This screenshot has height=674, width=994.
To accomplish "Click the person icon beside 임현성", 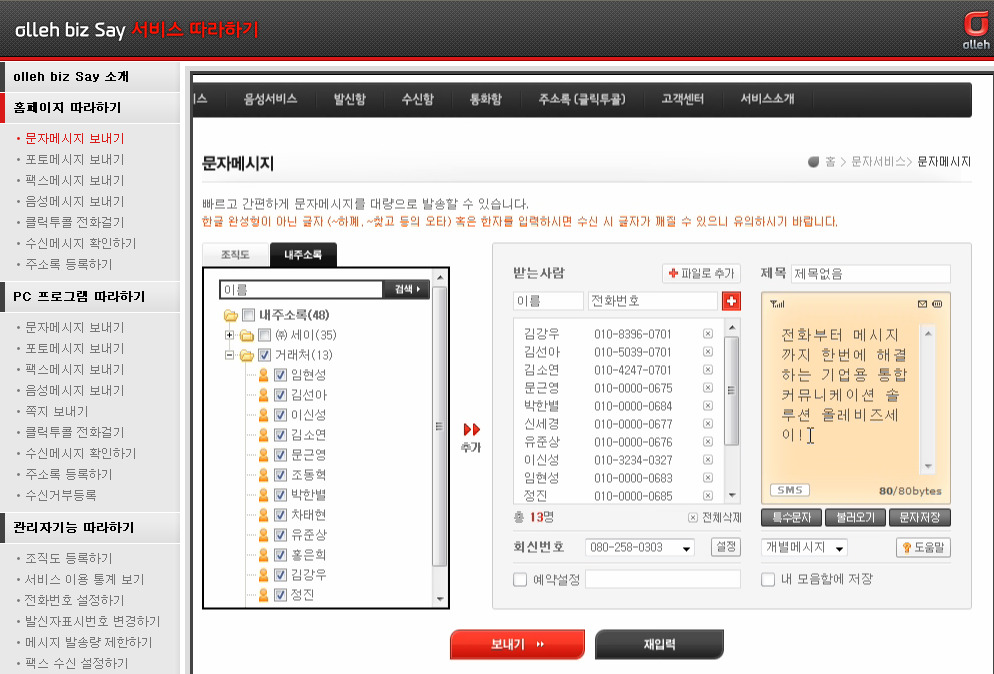I will coord(264,375).
